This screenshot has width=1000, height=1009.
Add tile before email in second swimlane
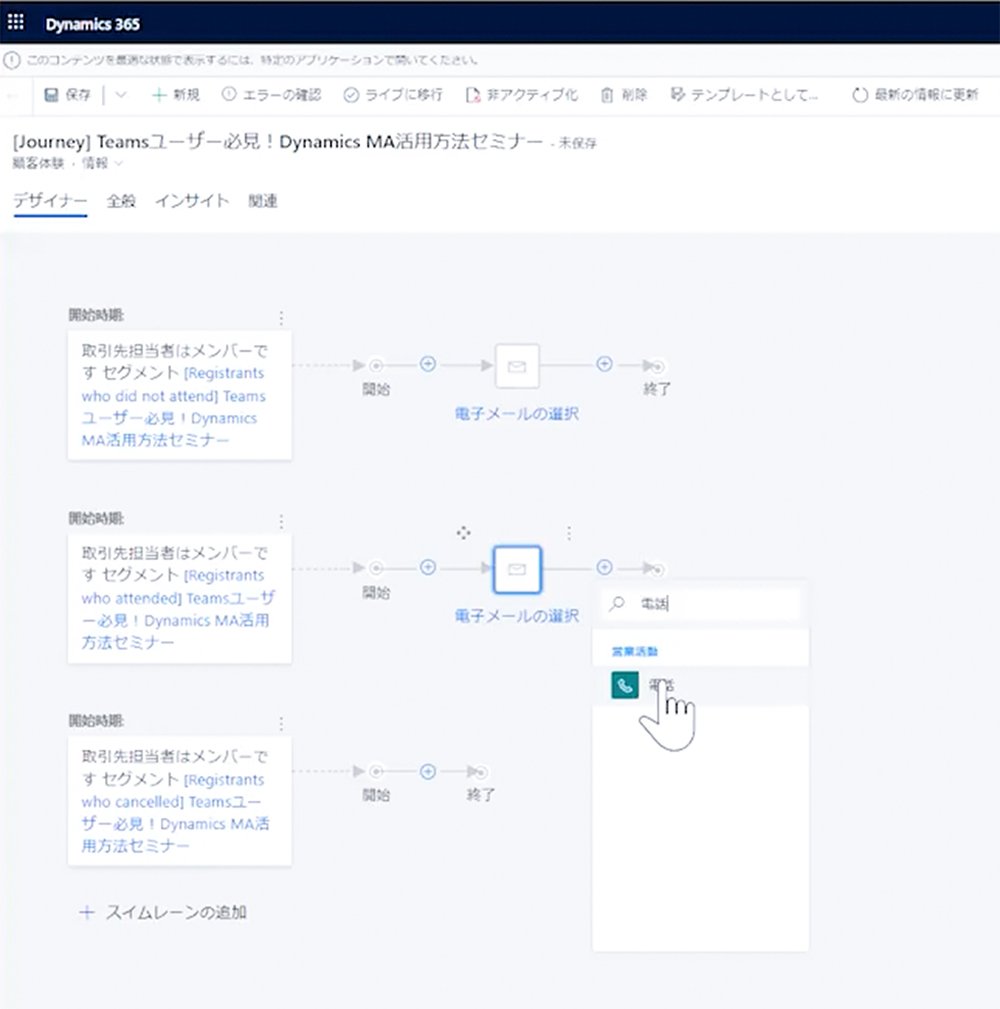click(x=428, y=567)
